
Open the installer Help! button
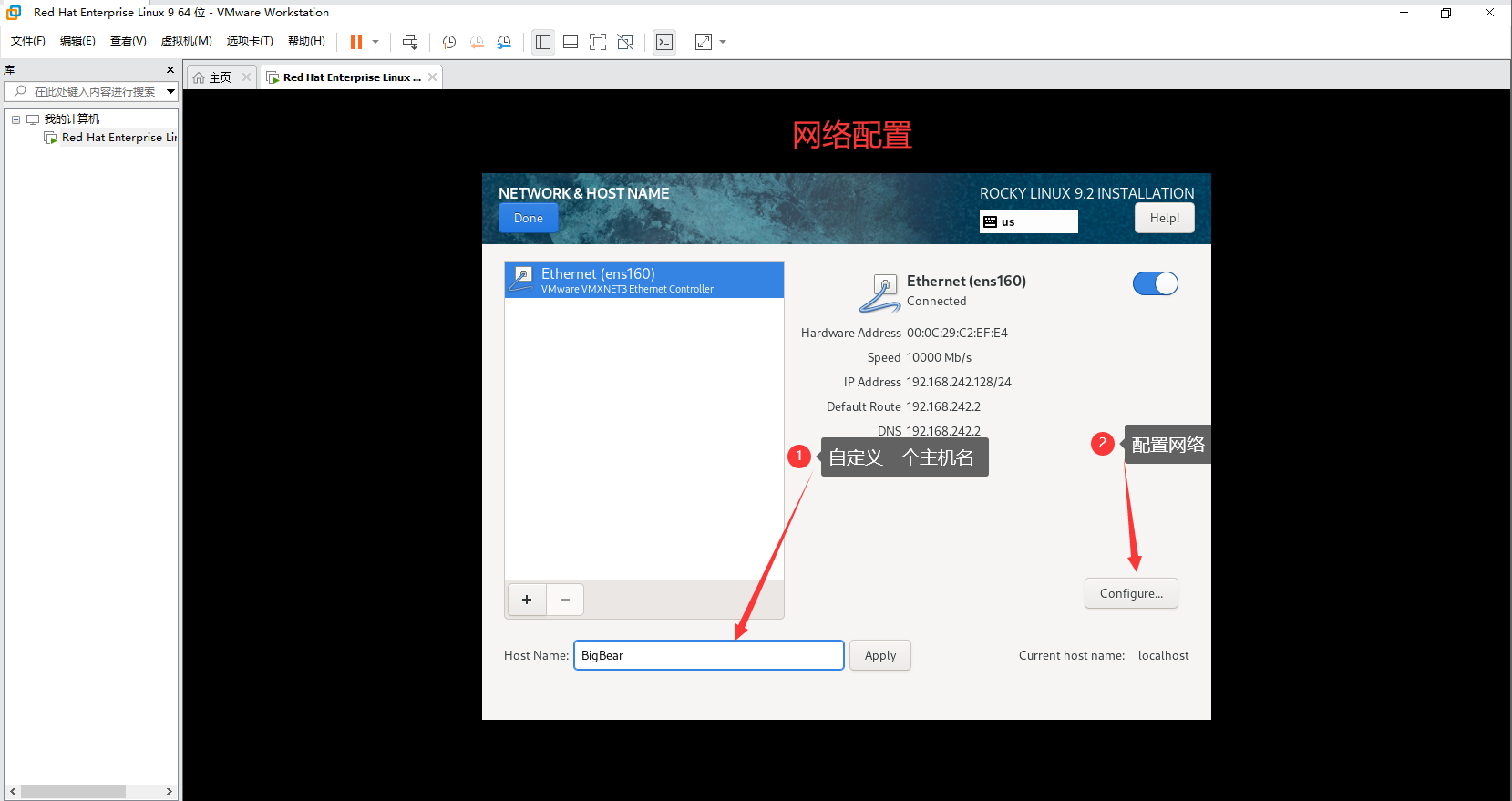click(x=1165, y=218)
